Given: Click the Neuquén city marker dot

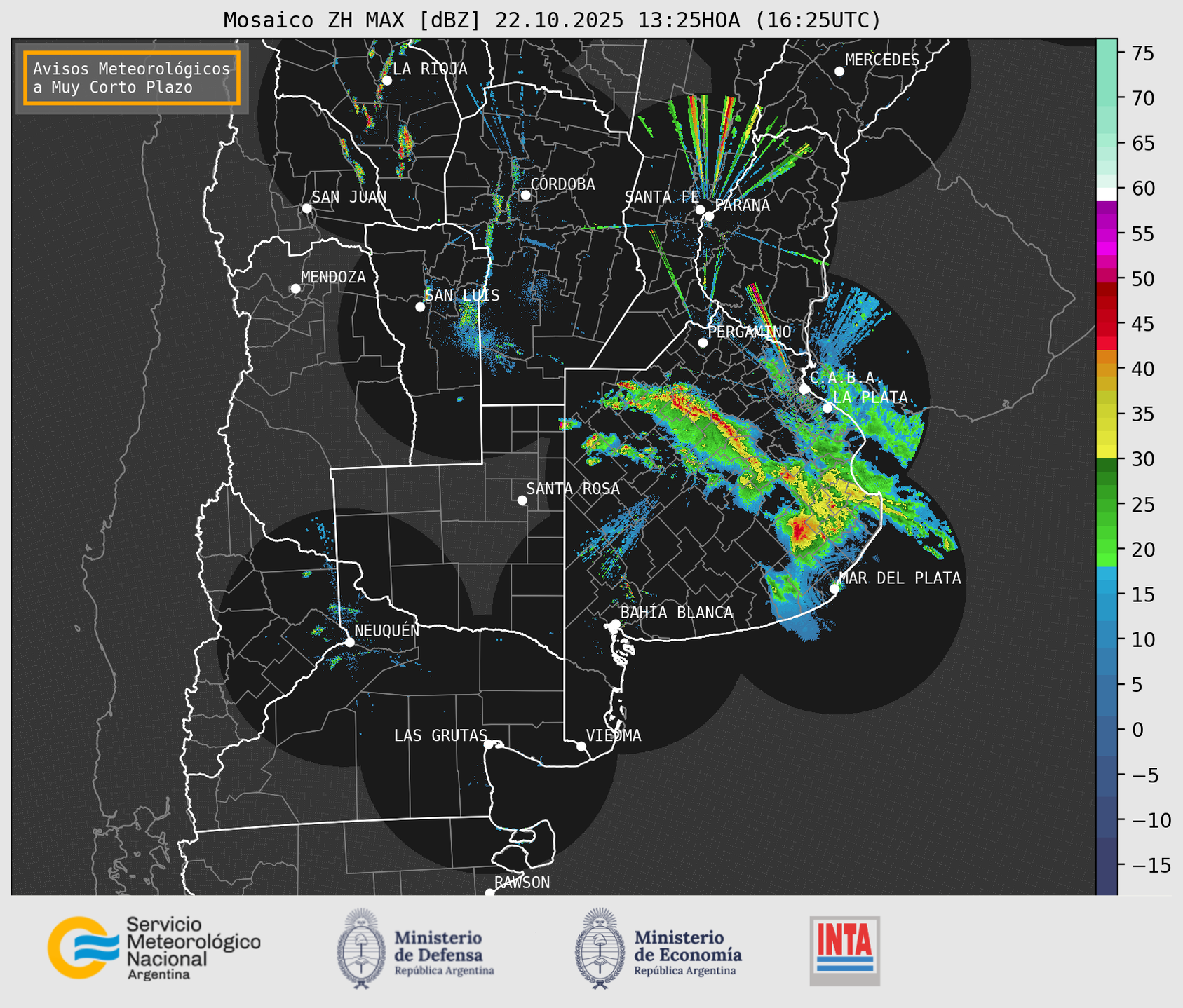Looking at the screenshot, I should click(349, 642).
